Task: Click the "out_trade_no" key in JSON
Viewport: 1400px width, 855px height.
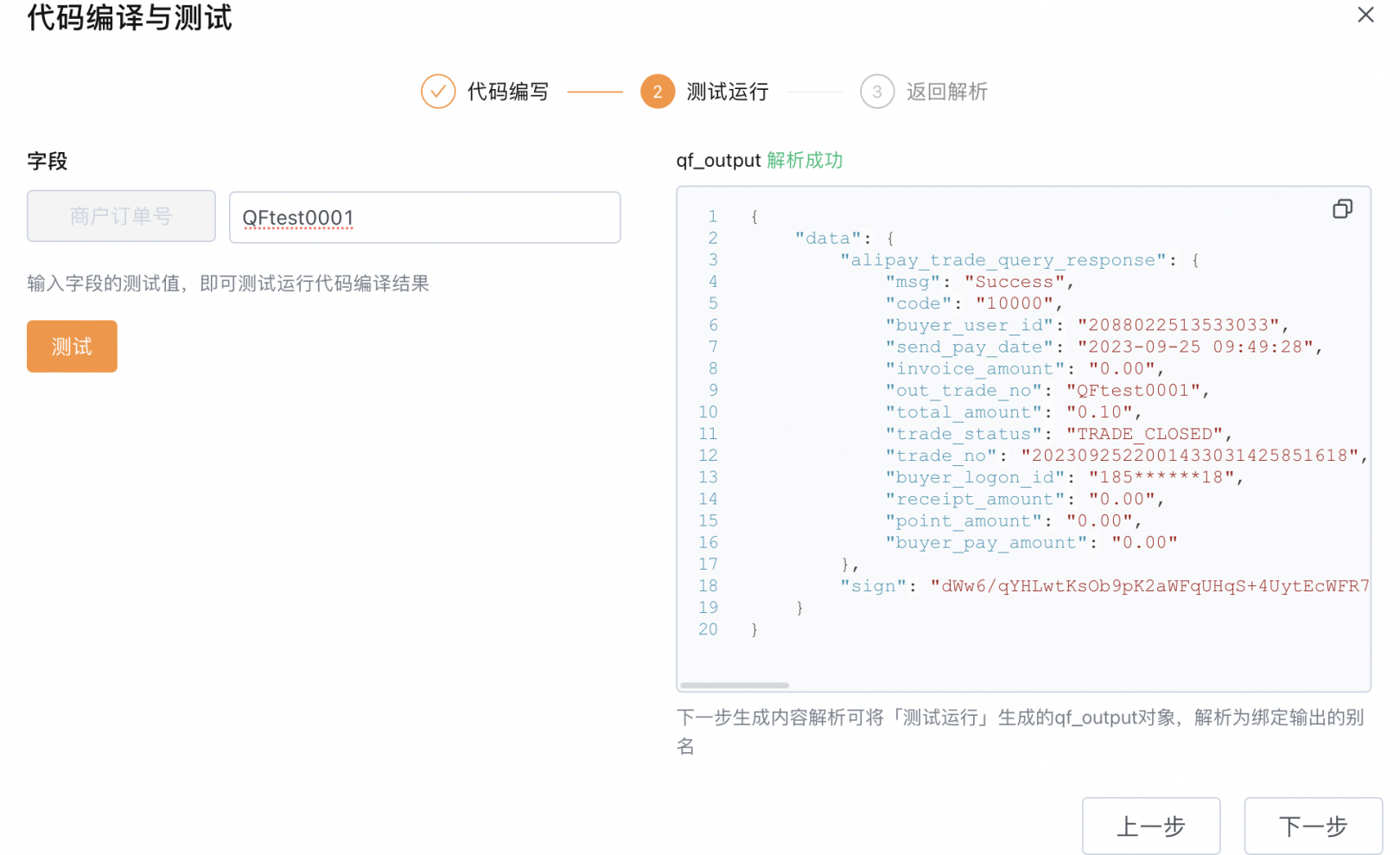Action: click(964, 391)
